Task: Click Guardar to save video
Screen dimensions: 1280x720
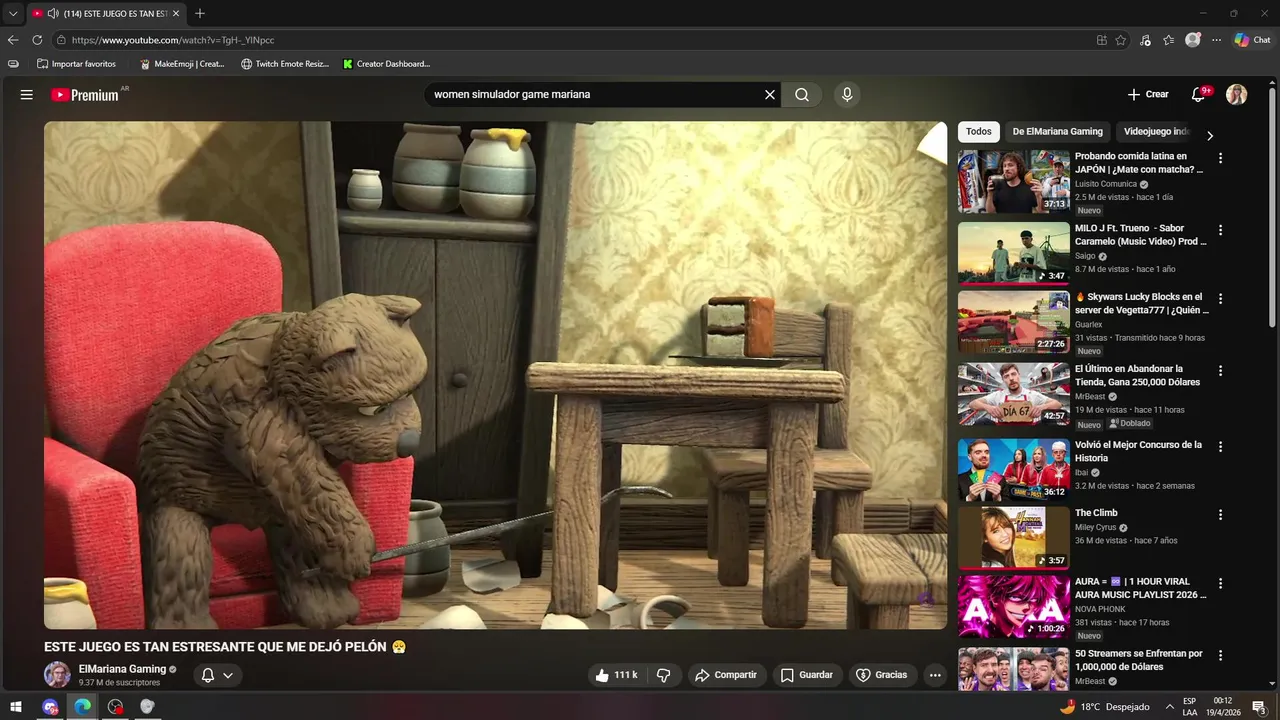Action: point(807,675)
